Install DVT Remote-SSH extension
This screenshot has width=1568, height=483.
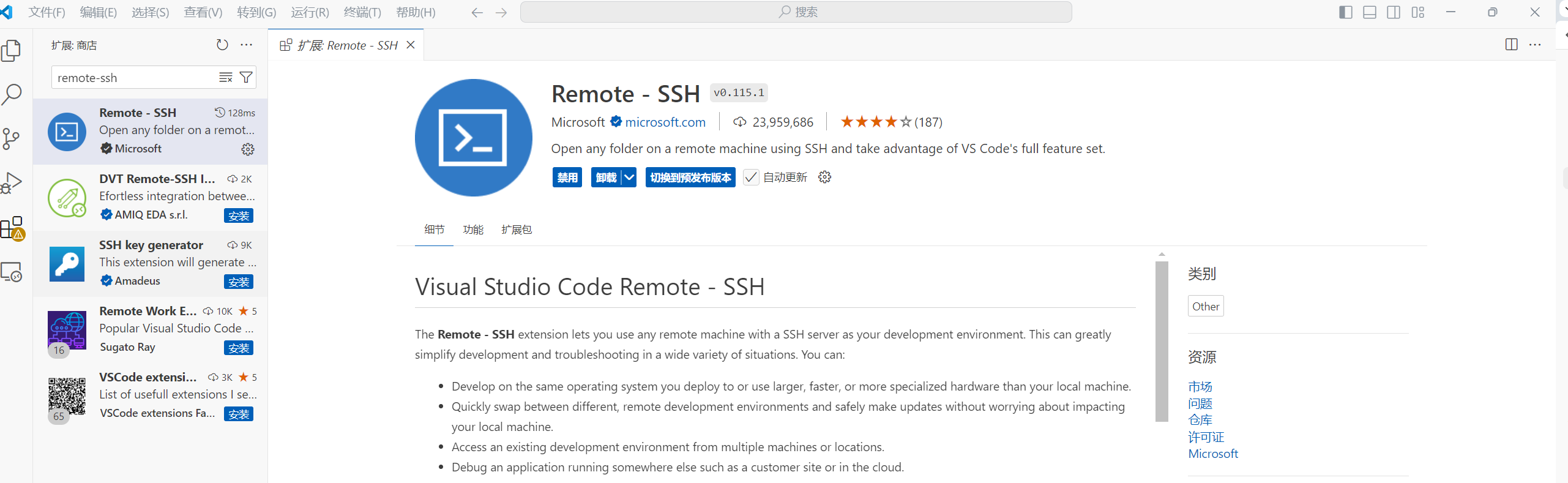[239, 216]
